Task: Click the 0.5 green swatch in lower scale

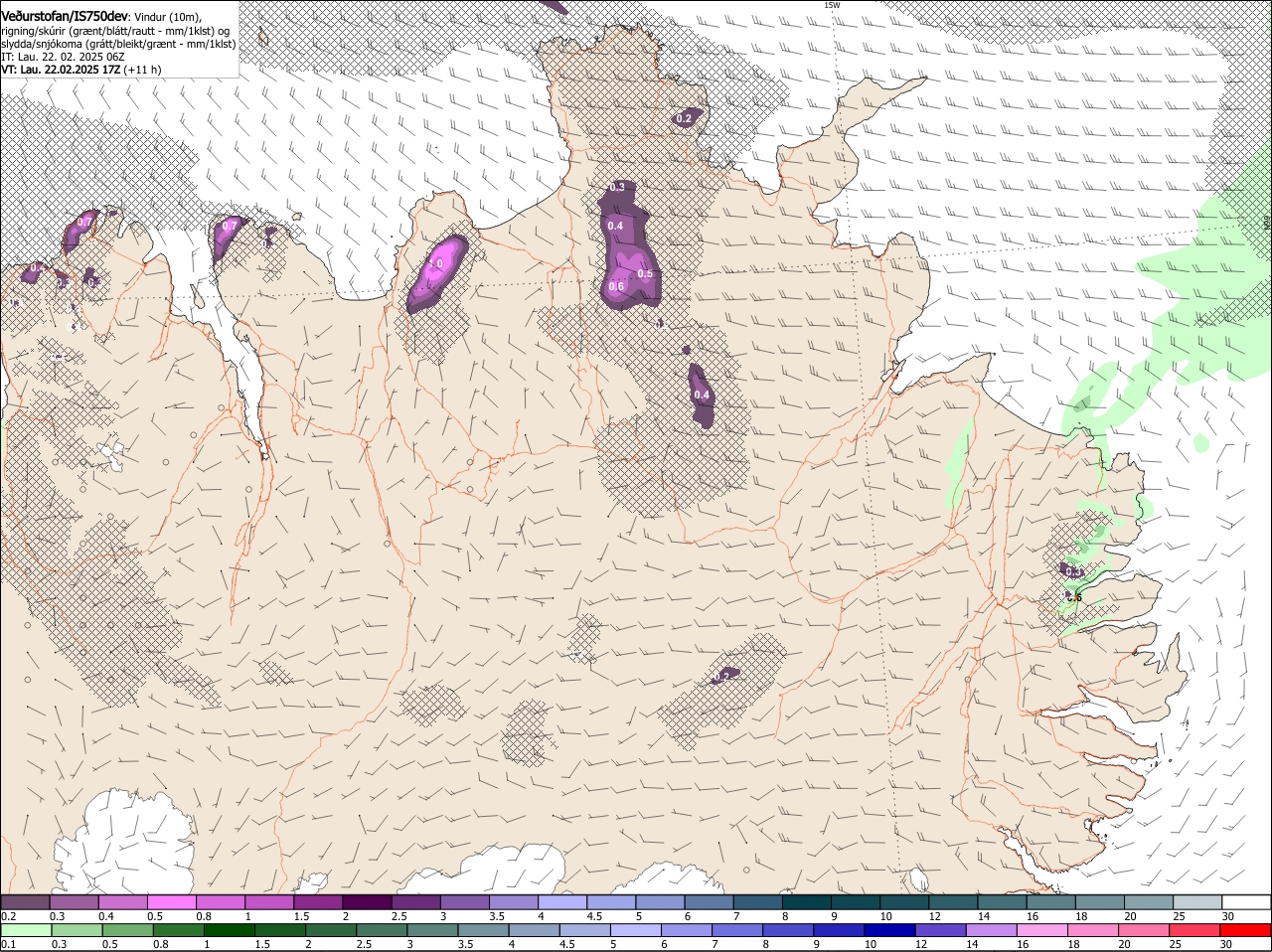Action: click(126, 930)
